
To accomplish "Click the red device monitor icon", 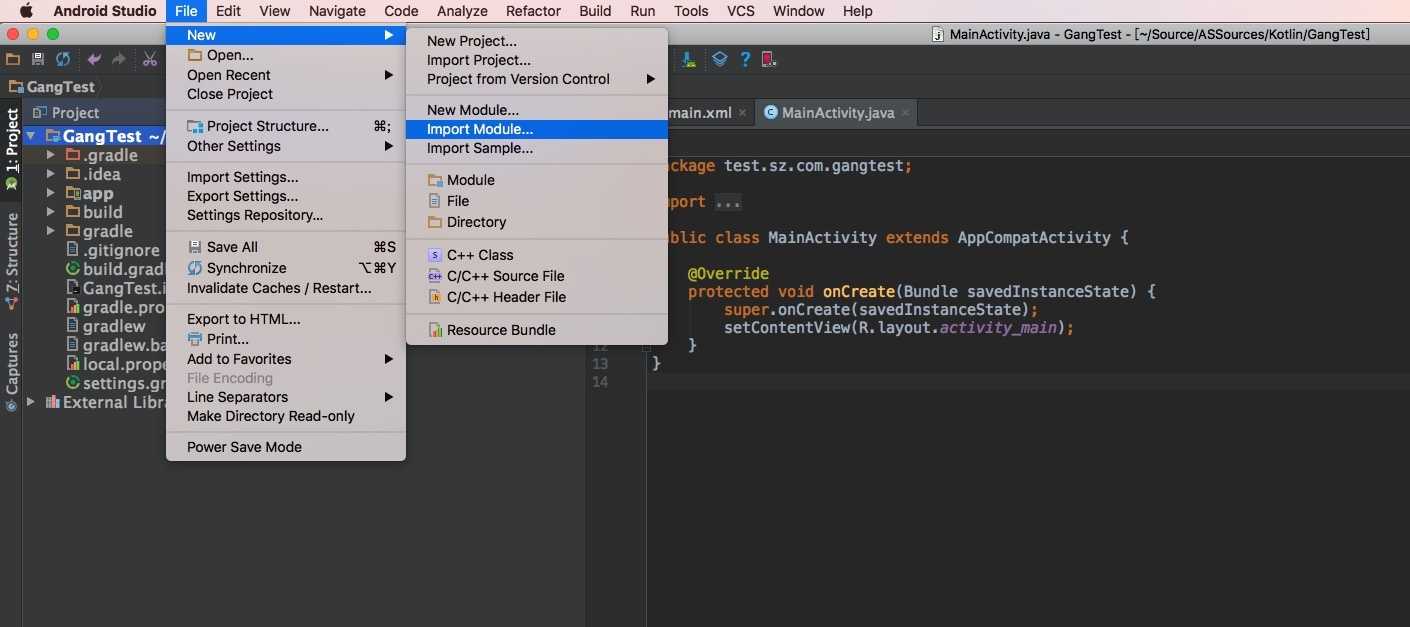I will coord(768,60).
